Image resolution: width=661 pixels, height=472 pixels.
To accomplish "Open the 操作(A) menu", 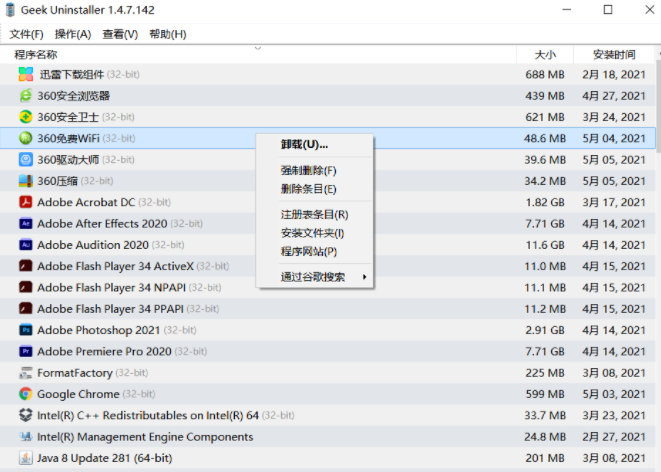I will point(73,34).
